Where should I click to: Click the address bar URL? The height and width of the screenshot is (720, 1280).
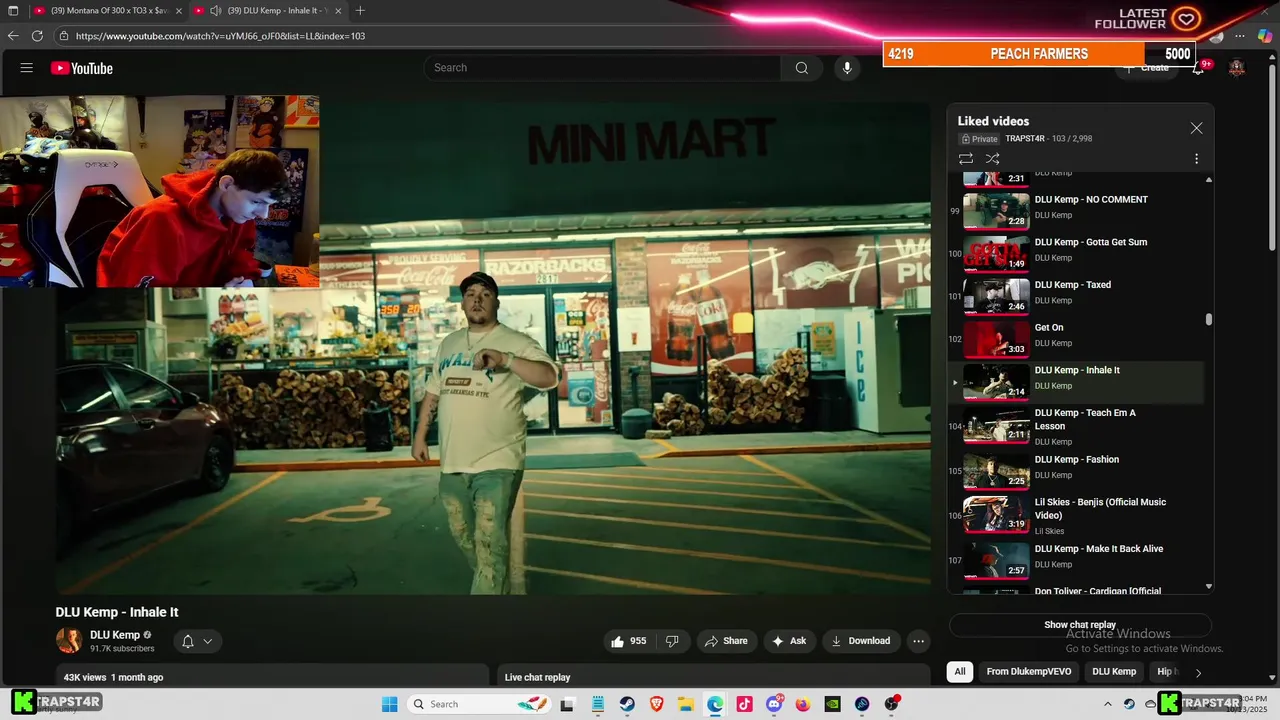220,36
